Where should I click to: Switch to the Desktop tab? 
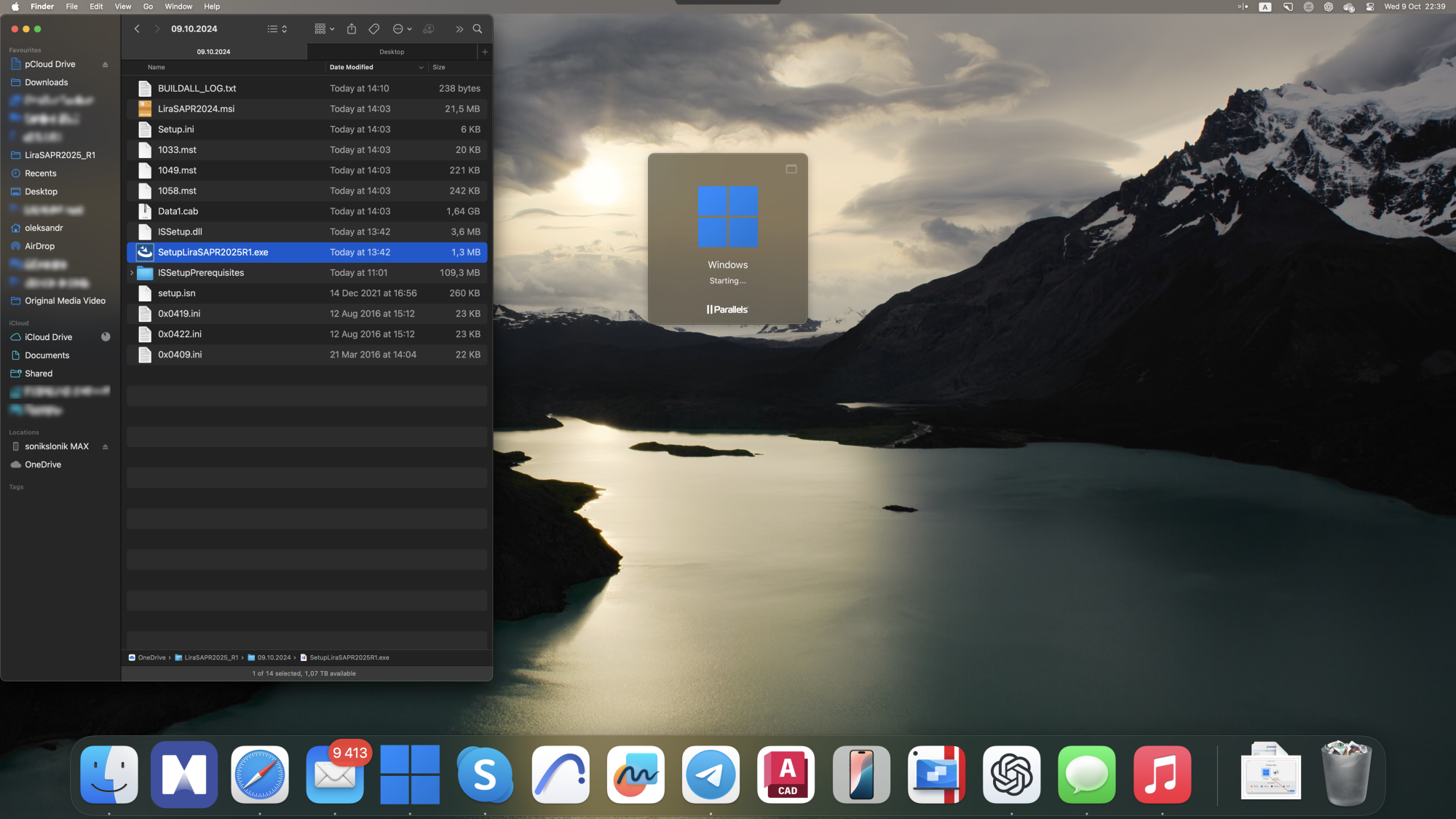click(392, 52)
